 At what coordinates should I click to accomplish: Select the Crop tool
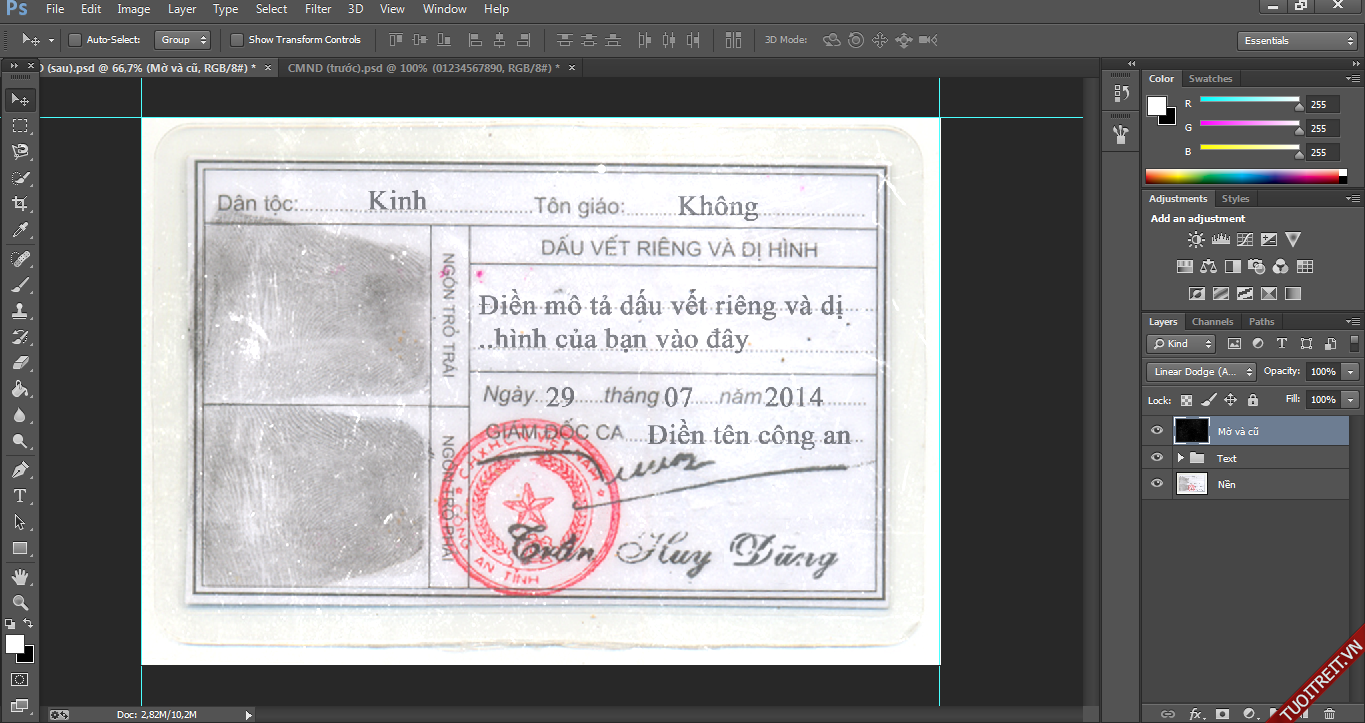(x=20, y=204)
